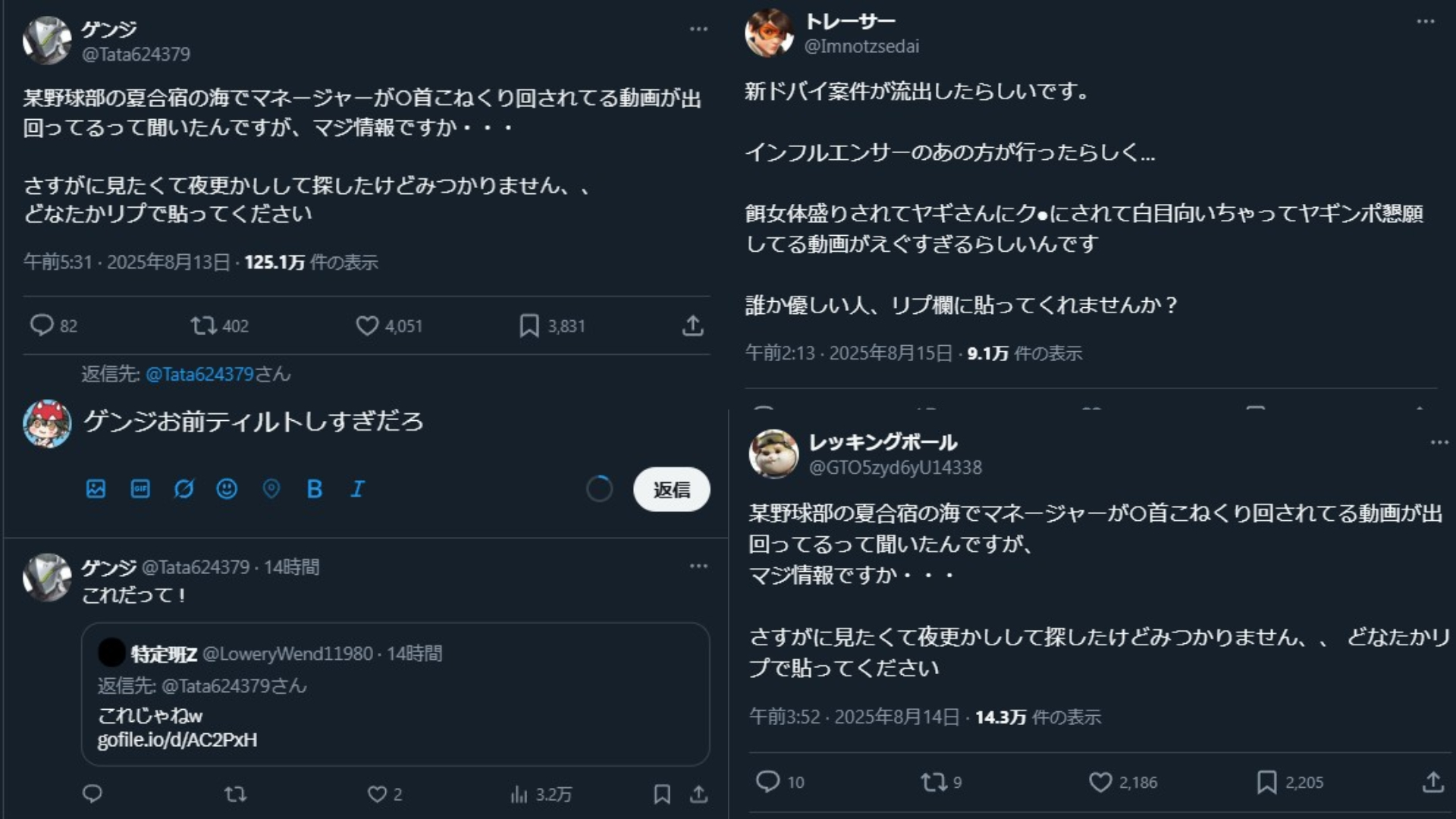
Task: Open more options for トレーサー's tweet
Action: click(x=1425, y=20)
